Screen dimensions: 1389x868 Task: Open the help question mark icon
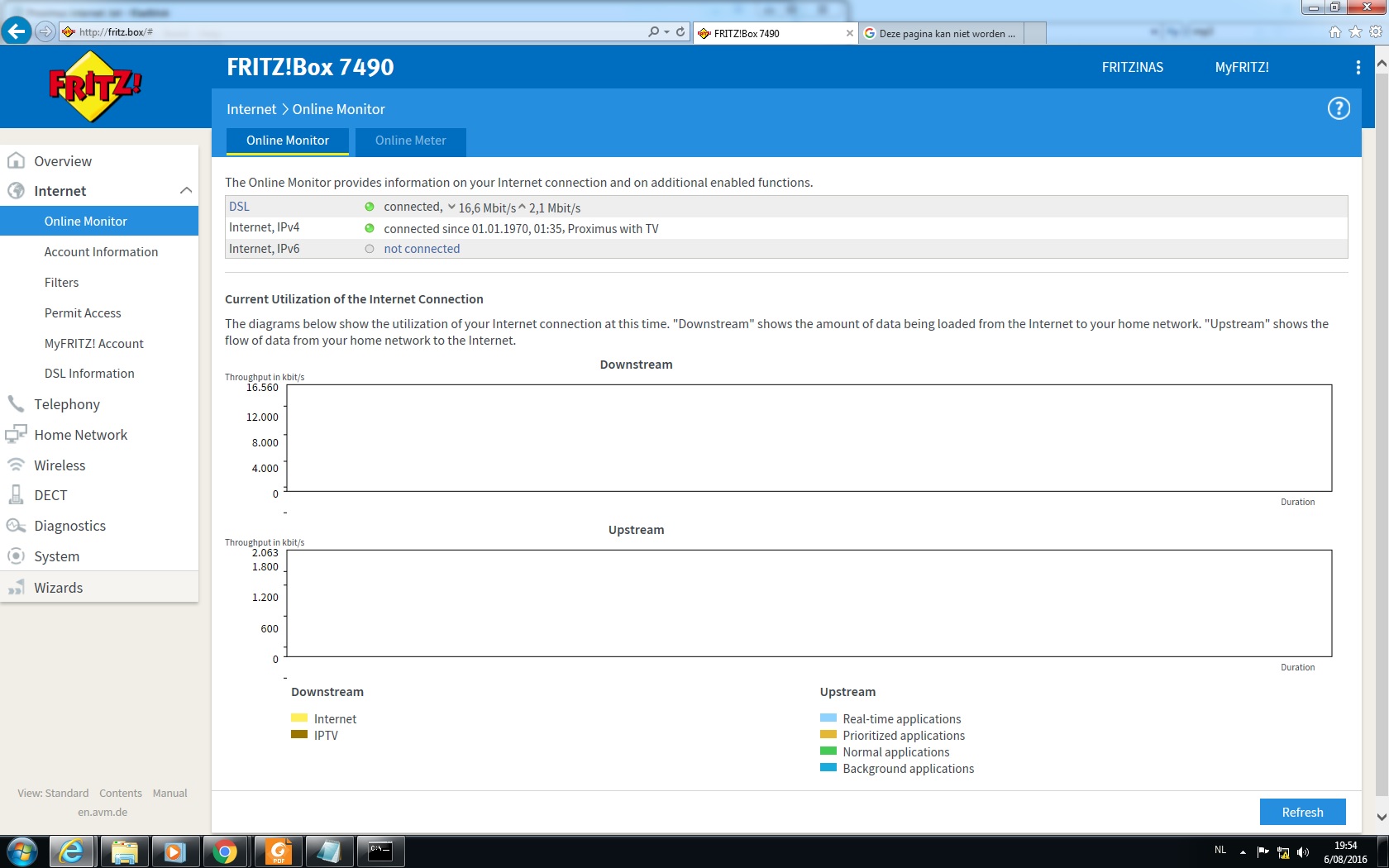point(1338,108)
